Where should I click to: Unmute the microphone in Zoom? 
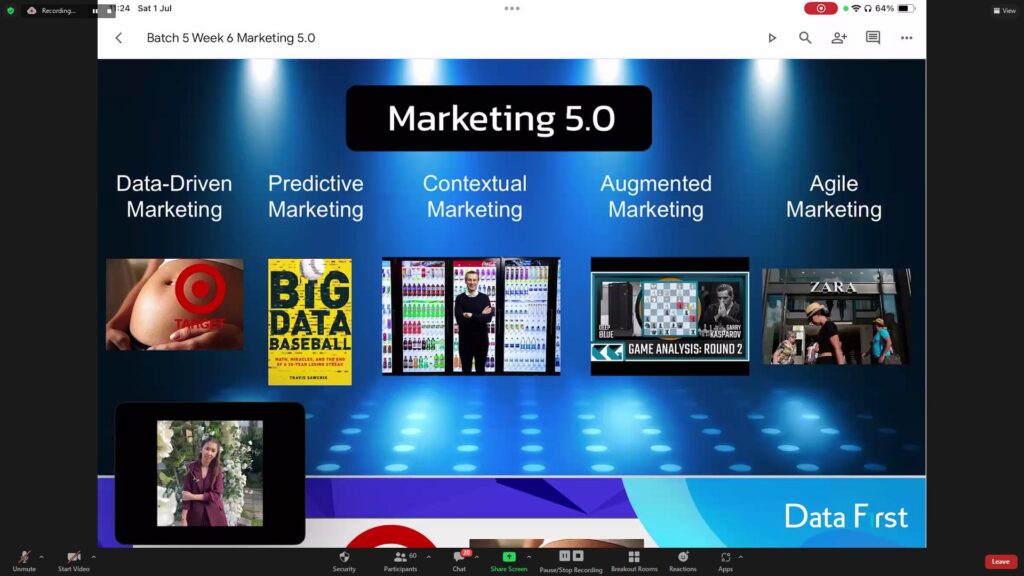[24, 560]
